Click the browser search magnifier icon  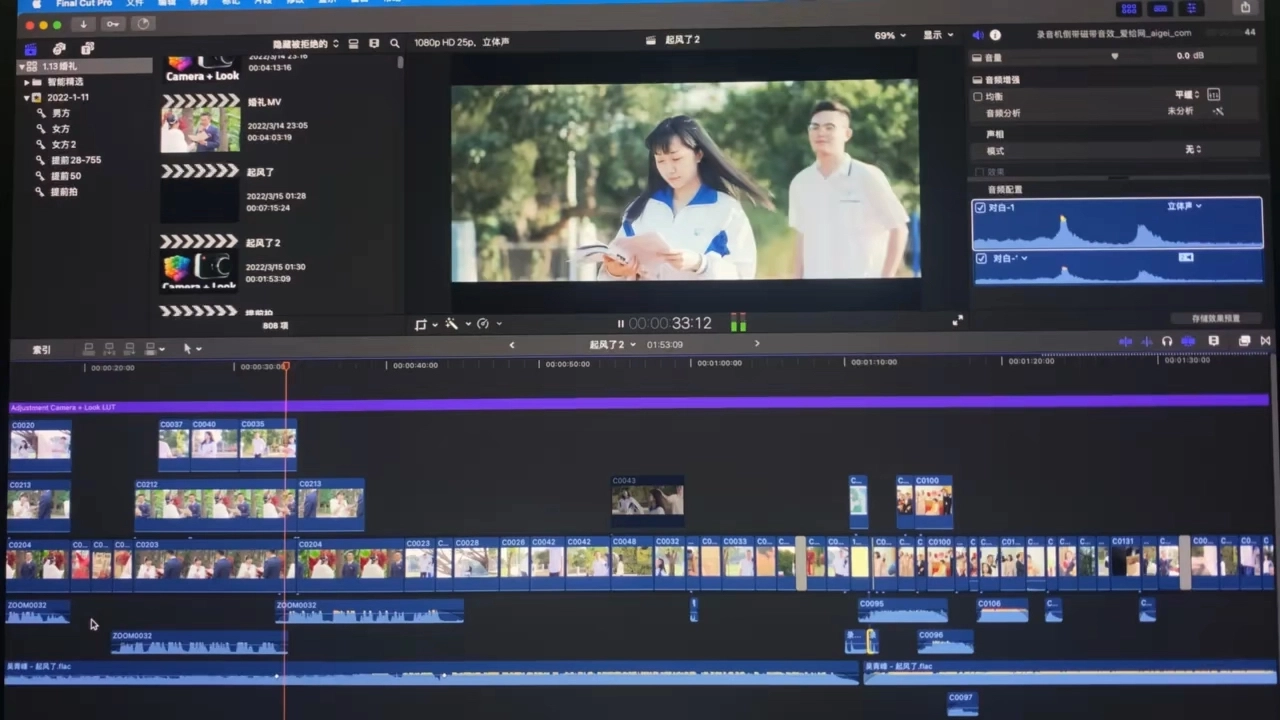[x=395, y=44]
